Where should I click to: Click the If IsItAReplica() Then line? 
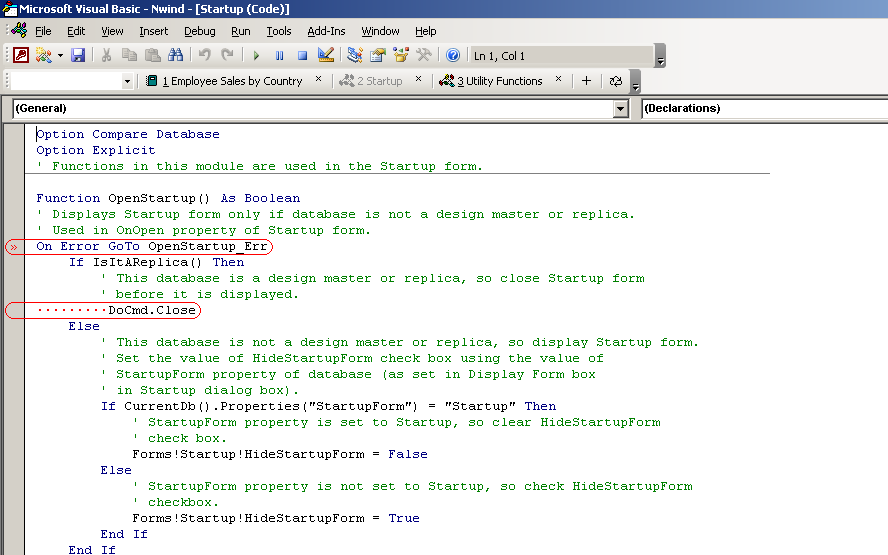(x=156, y=262)
